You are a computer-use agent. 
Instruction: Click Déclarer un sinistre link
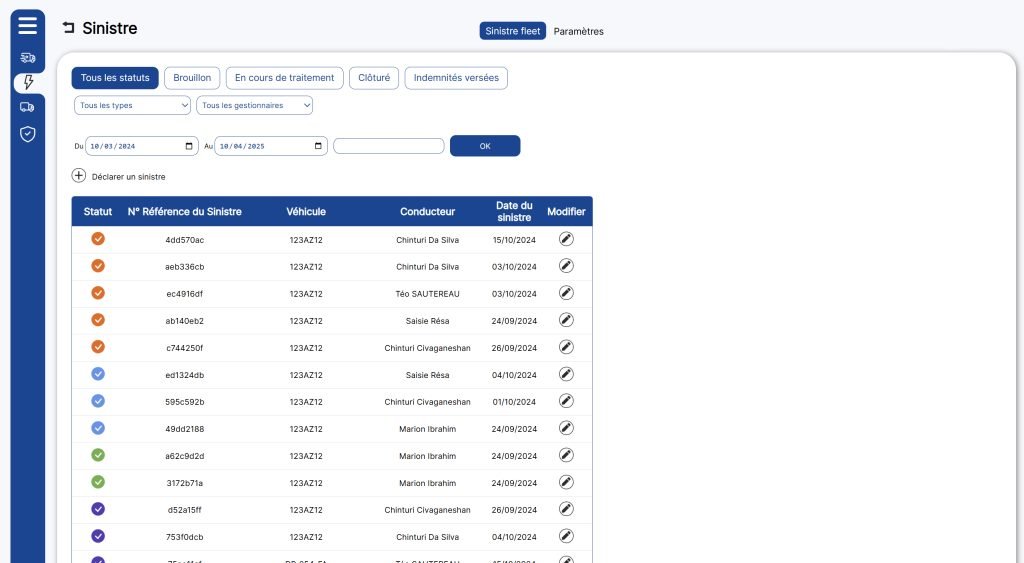(129, 177)
